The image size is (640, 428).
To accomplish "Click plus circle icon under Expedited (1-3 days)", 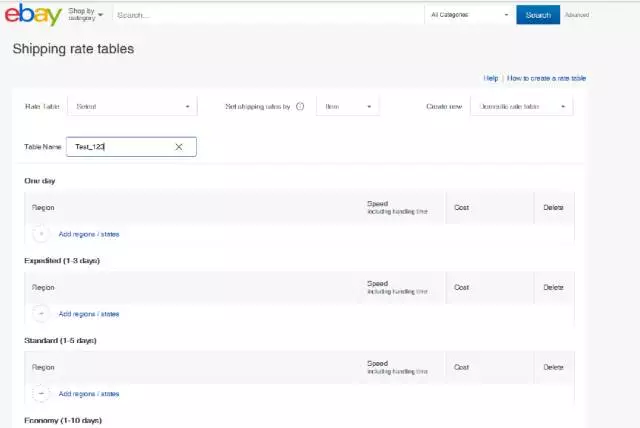I will (x=41, y=314).
